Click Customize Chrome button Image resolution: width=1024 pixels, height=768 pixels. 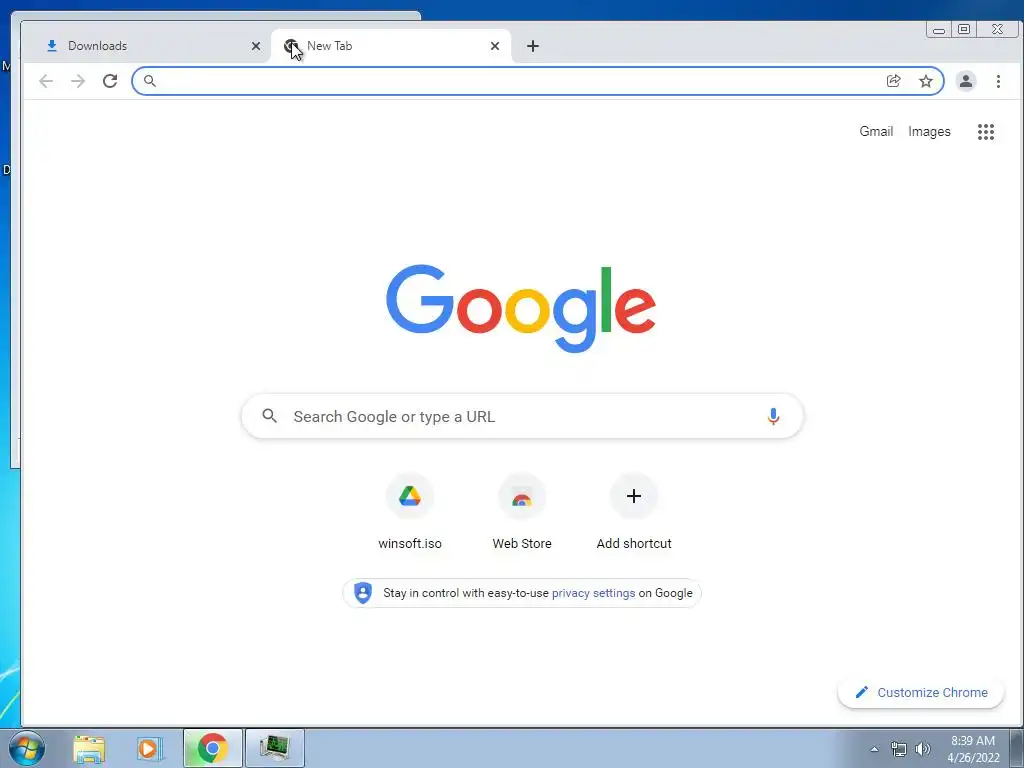click(x=921, y=692)
